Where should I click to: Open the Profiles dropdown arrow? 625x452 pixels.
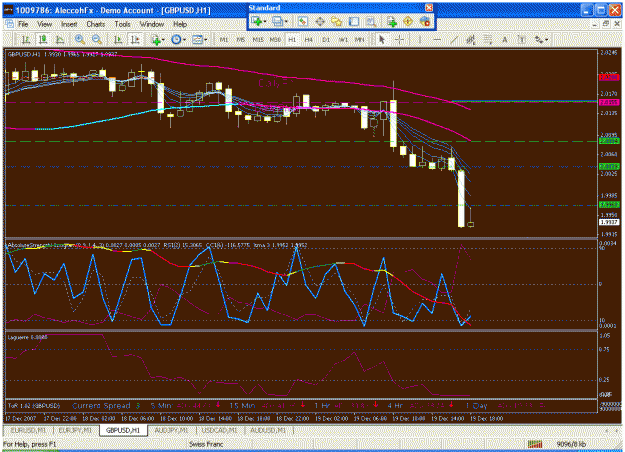click(286, 22)
